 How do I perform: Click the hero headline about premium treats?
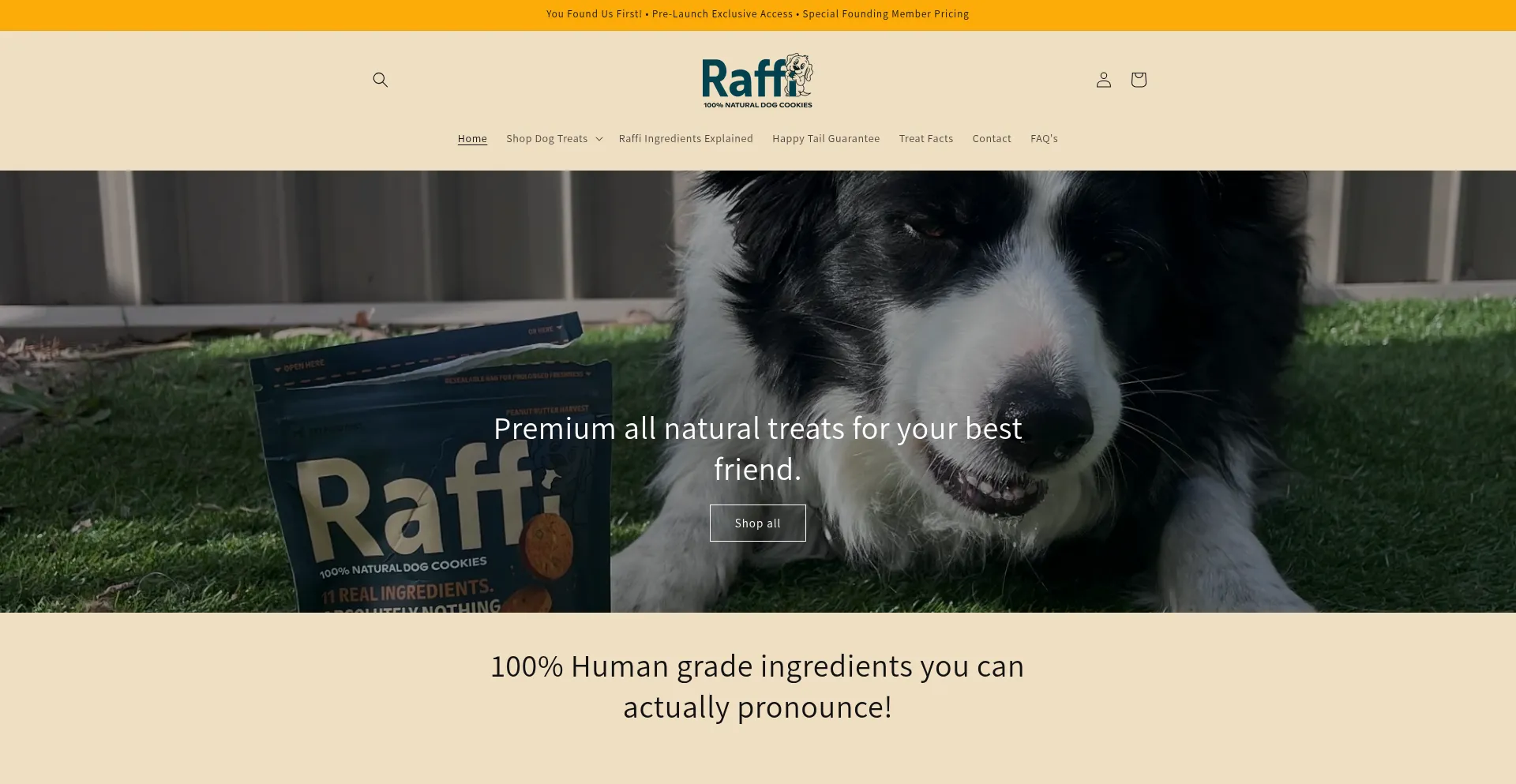757,448
